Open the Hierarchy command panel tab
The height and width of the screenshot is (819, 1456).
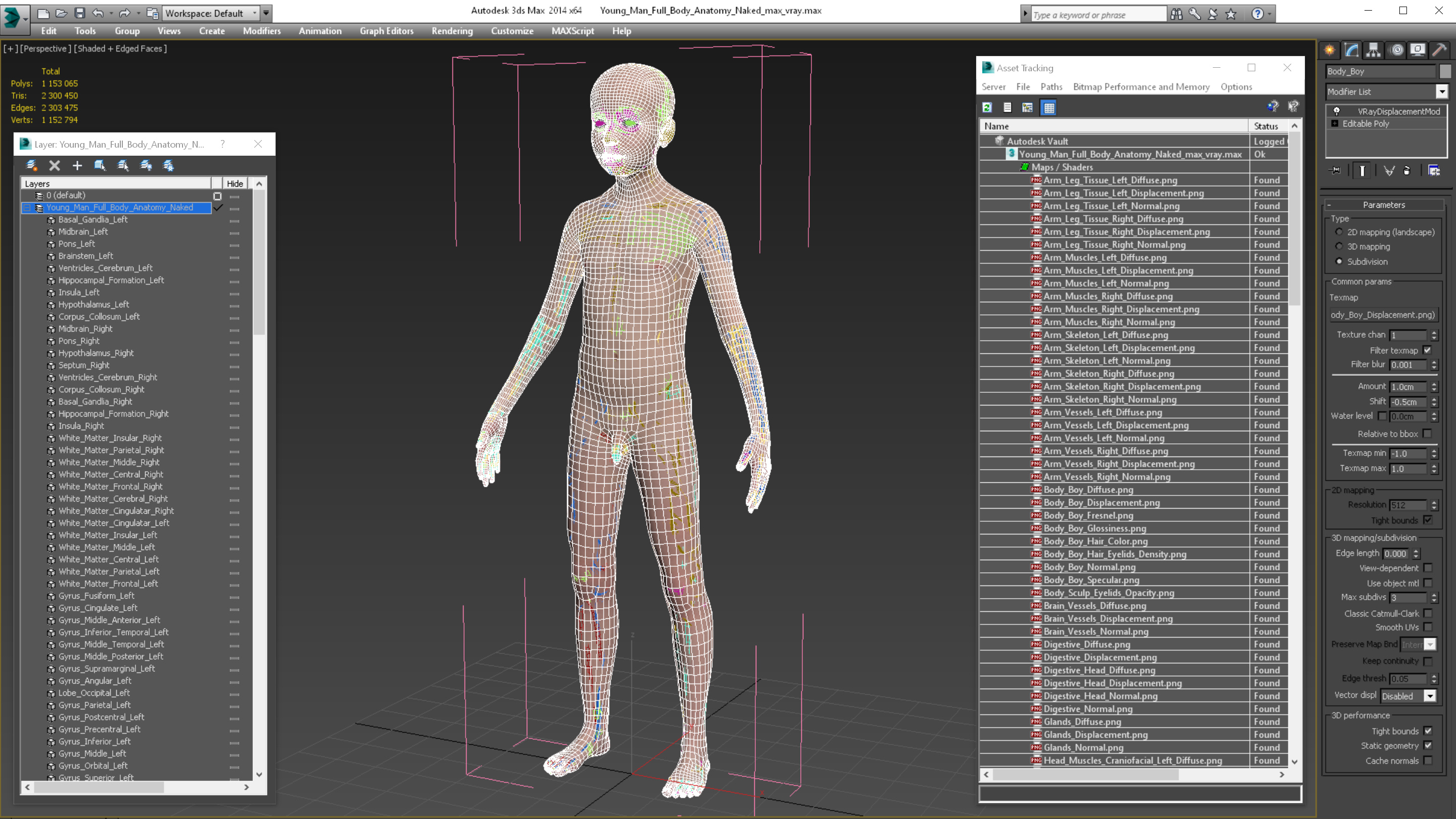1373,51
